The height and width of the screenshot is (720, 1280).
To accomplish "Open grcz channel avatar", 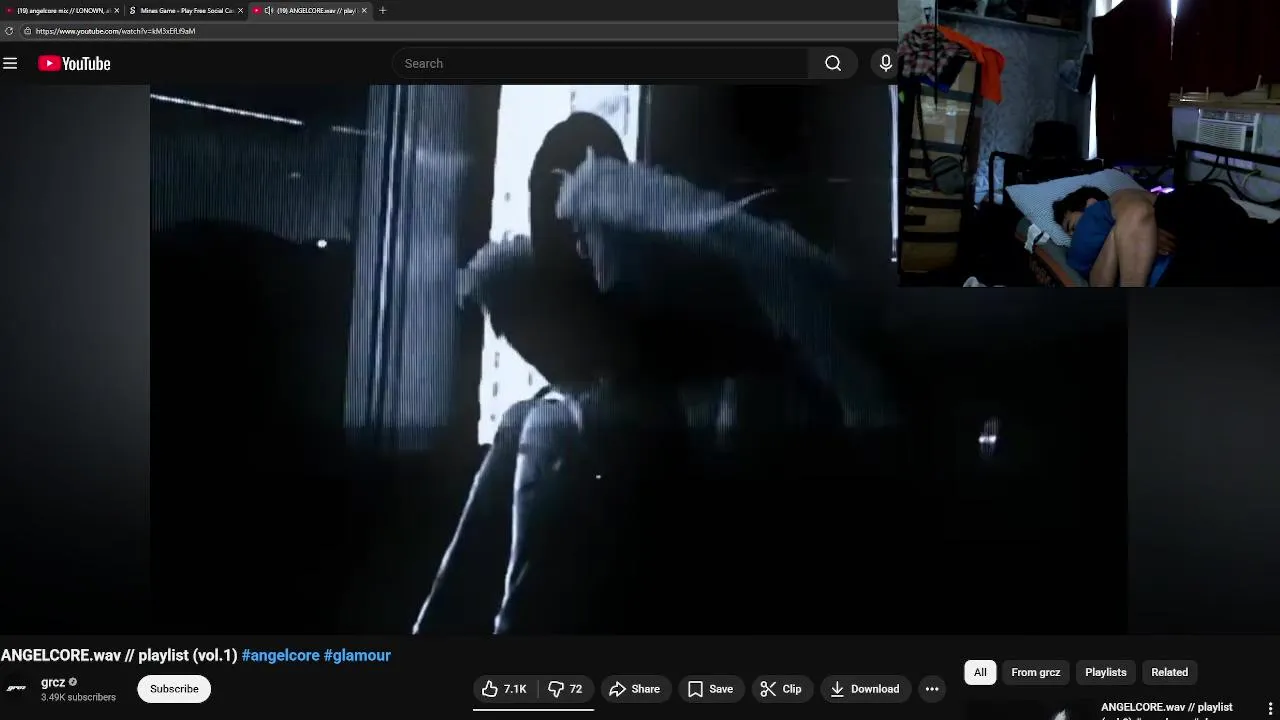I will tap(16, 688).
